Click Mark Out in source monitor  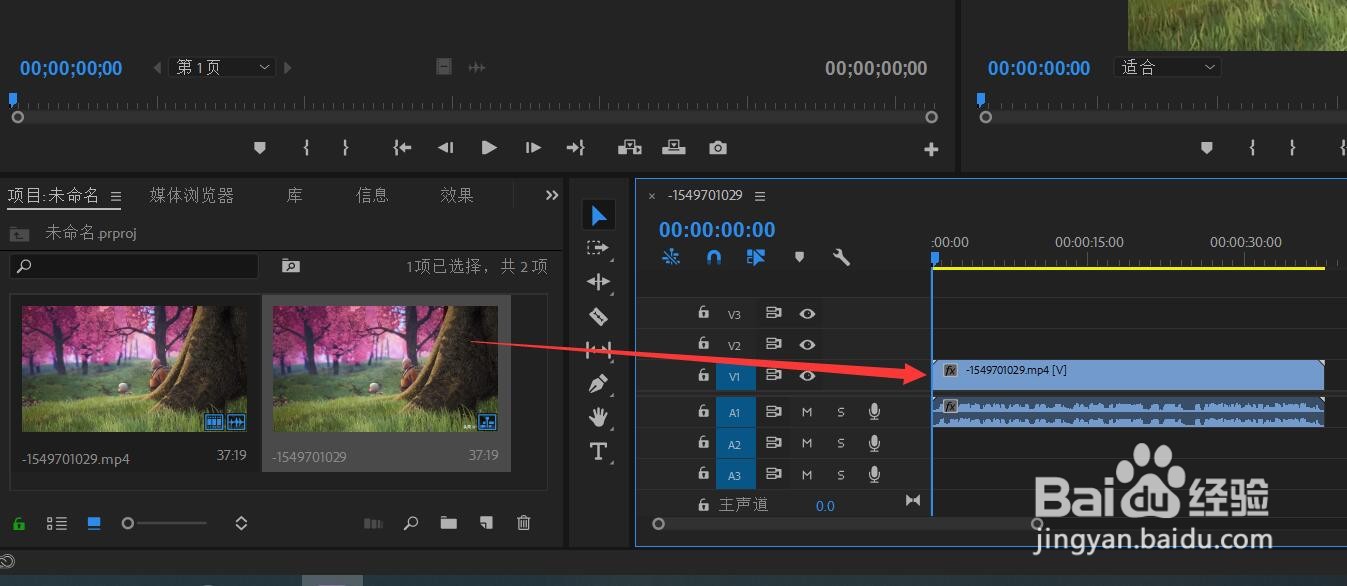[345, 148]
